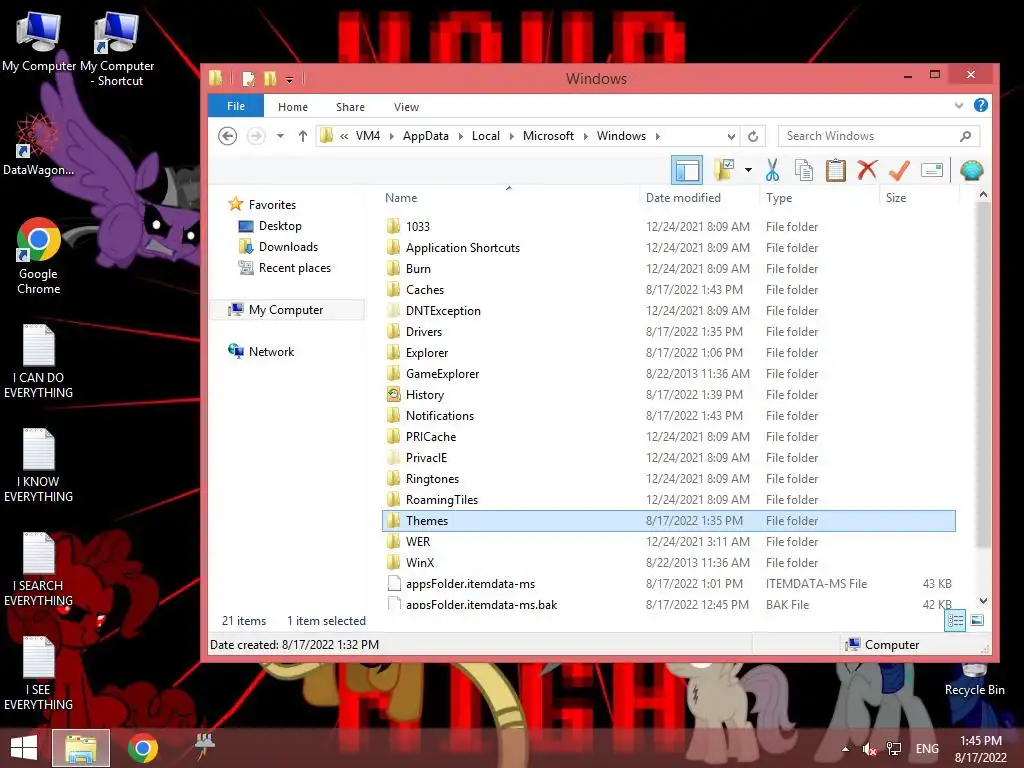Select Desktop in the navigation pane
1024x768 pixels.
click(x=270, y=226)
